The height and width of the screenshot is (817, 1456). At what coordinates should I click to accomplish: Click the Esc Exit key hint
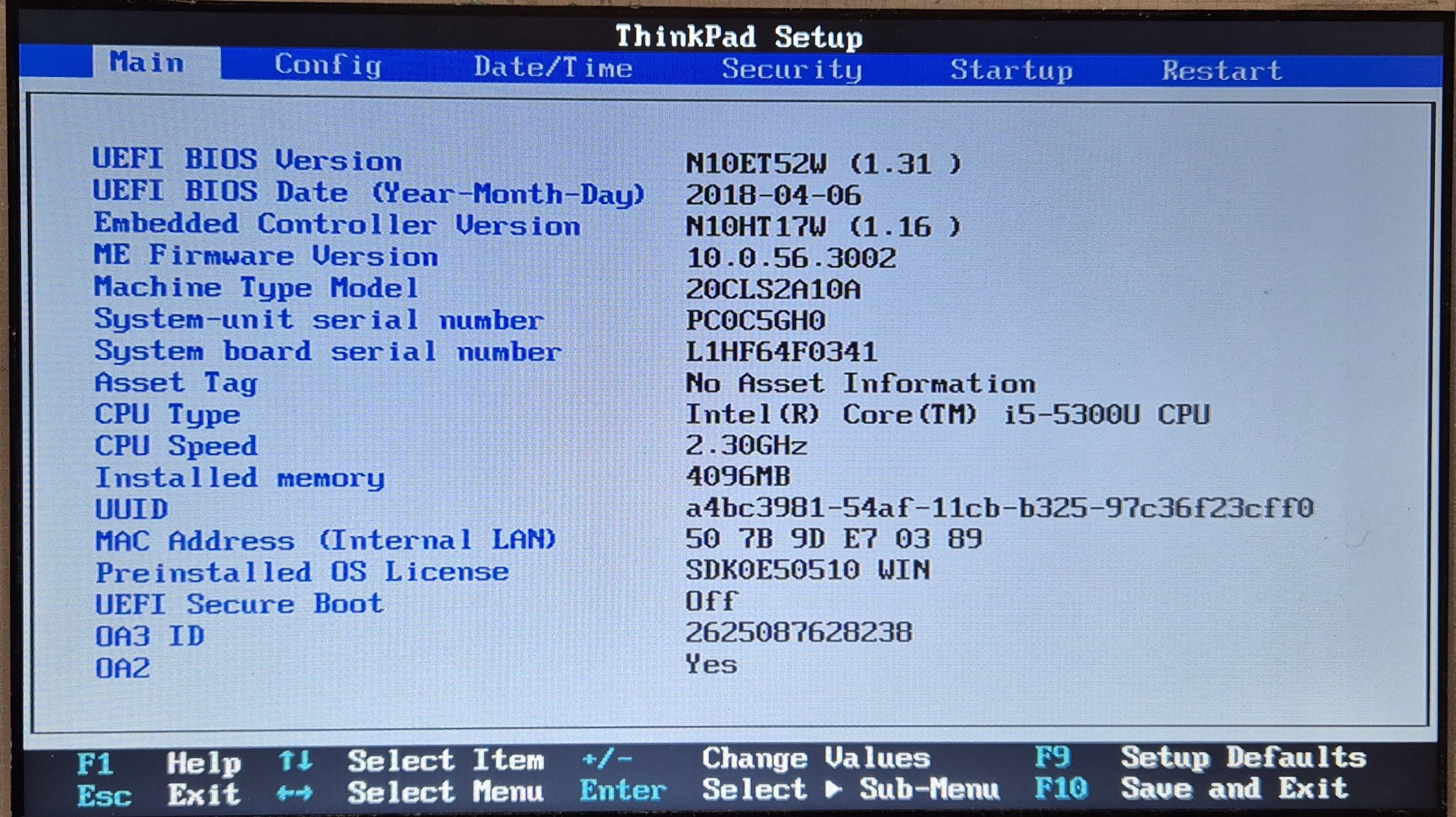pos(159,795)
